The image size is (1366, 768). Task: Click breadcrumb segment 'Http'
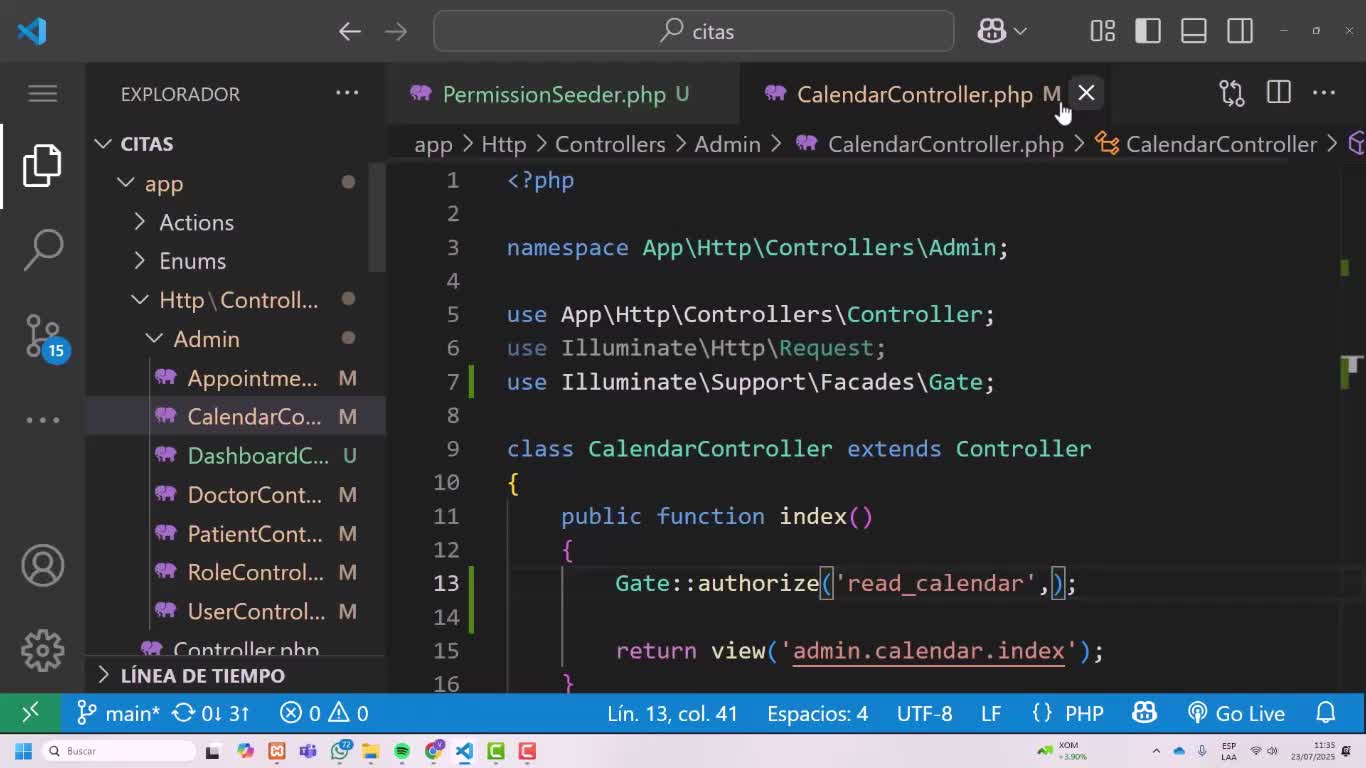503,144
